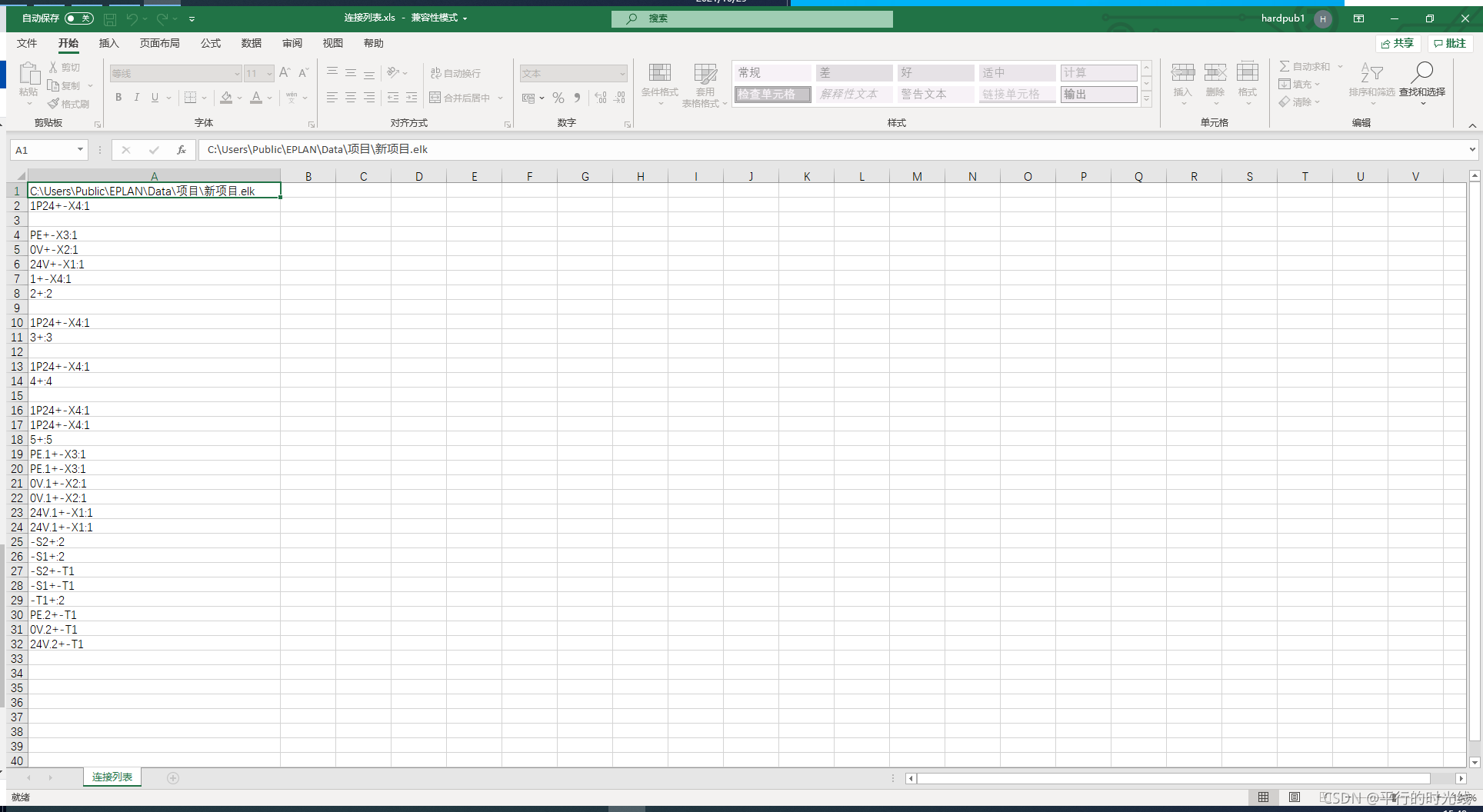Click the add new sheet plus icon
The width and height of the screenshot is (1483, 812).
click(173, 778)
